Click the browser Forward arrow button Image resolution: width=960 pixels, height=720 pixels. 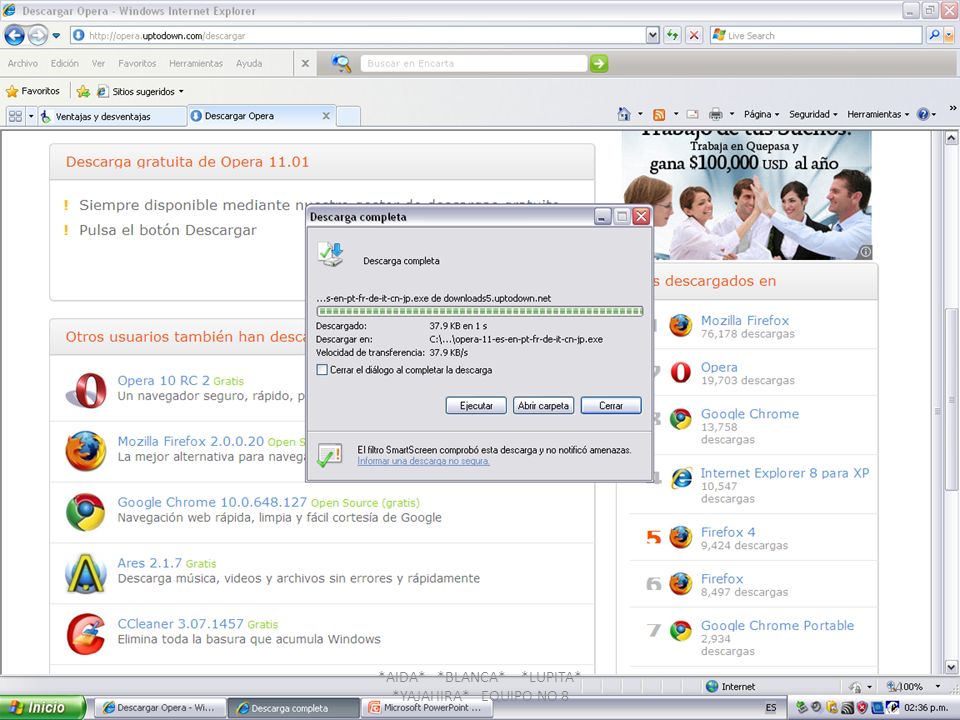coord(38,36)
